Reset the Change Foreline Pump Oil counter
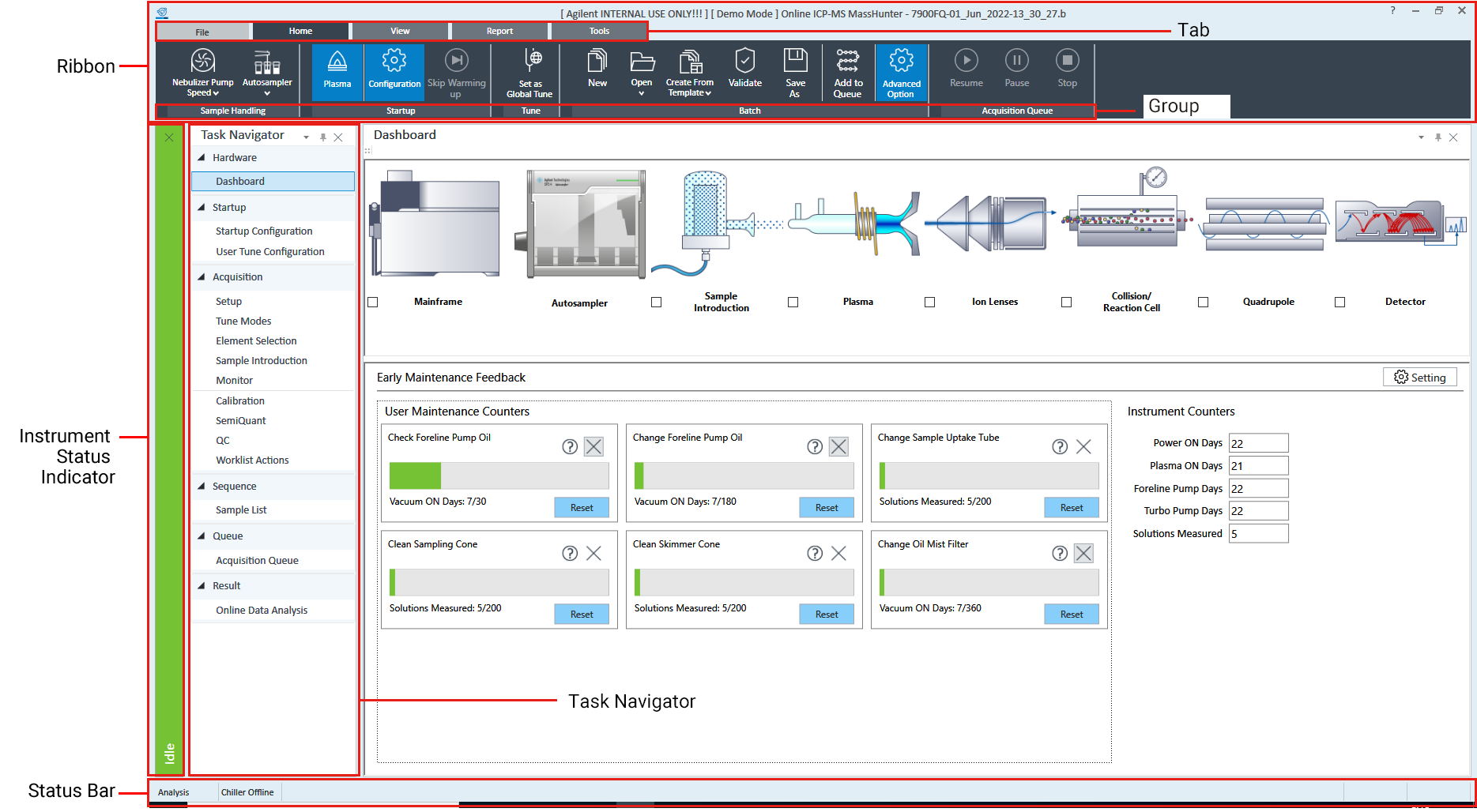Screen dimensions: 1477x812 pos(827,508)
